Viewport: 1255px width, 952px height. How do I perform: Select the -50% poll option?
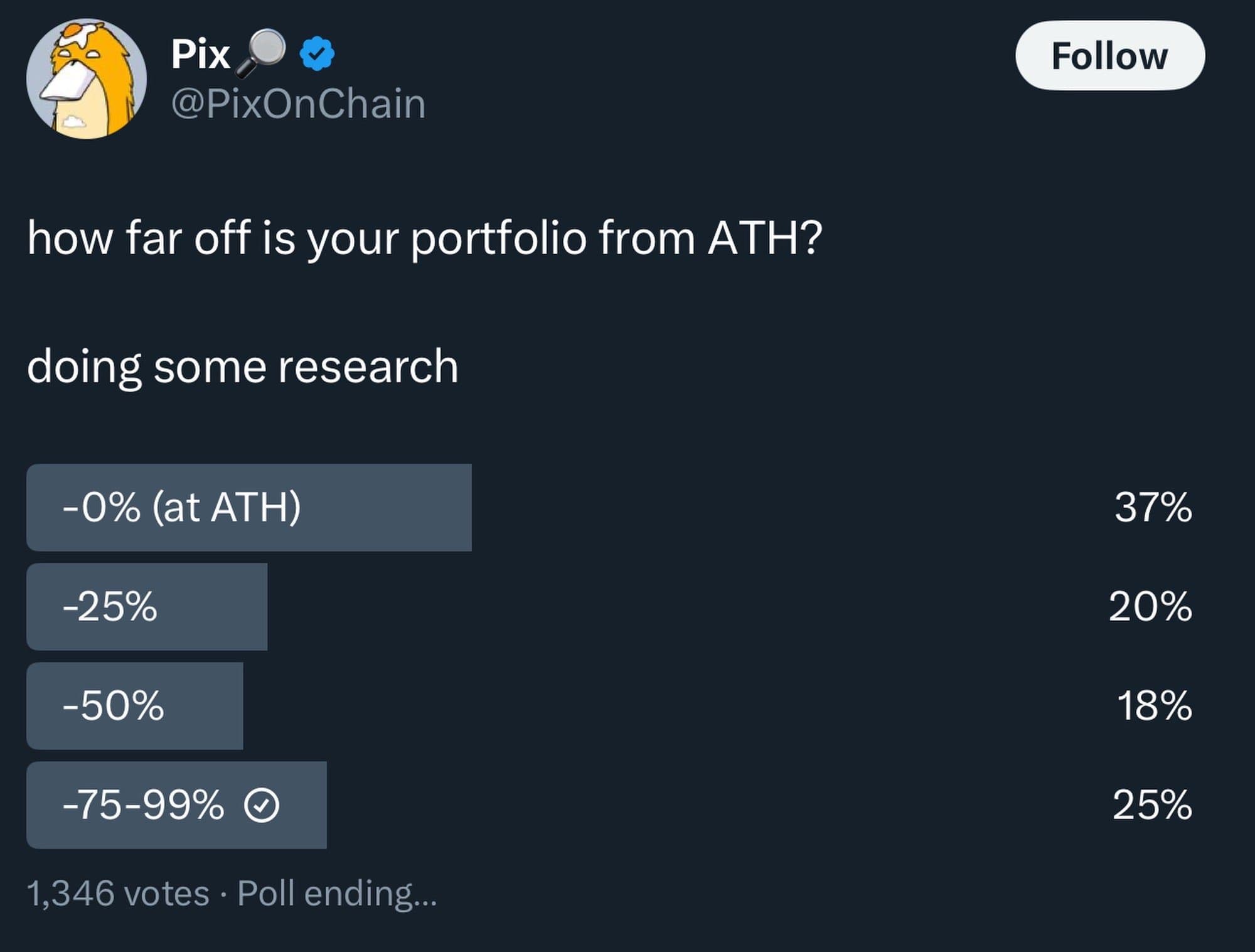pyautogui.click(x=114, y=705)
